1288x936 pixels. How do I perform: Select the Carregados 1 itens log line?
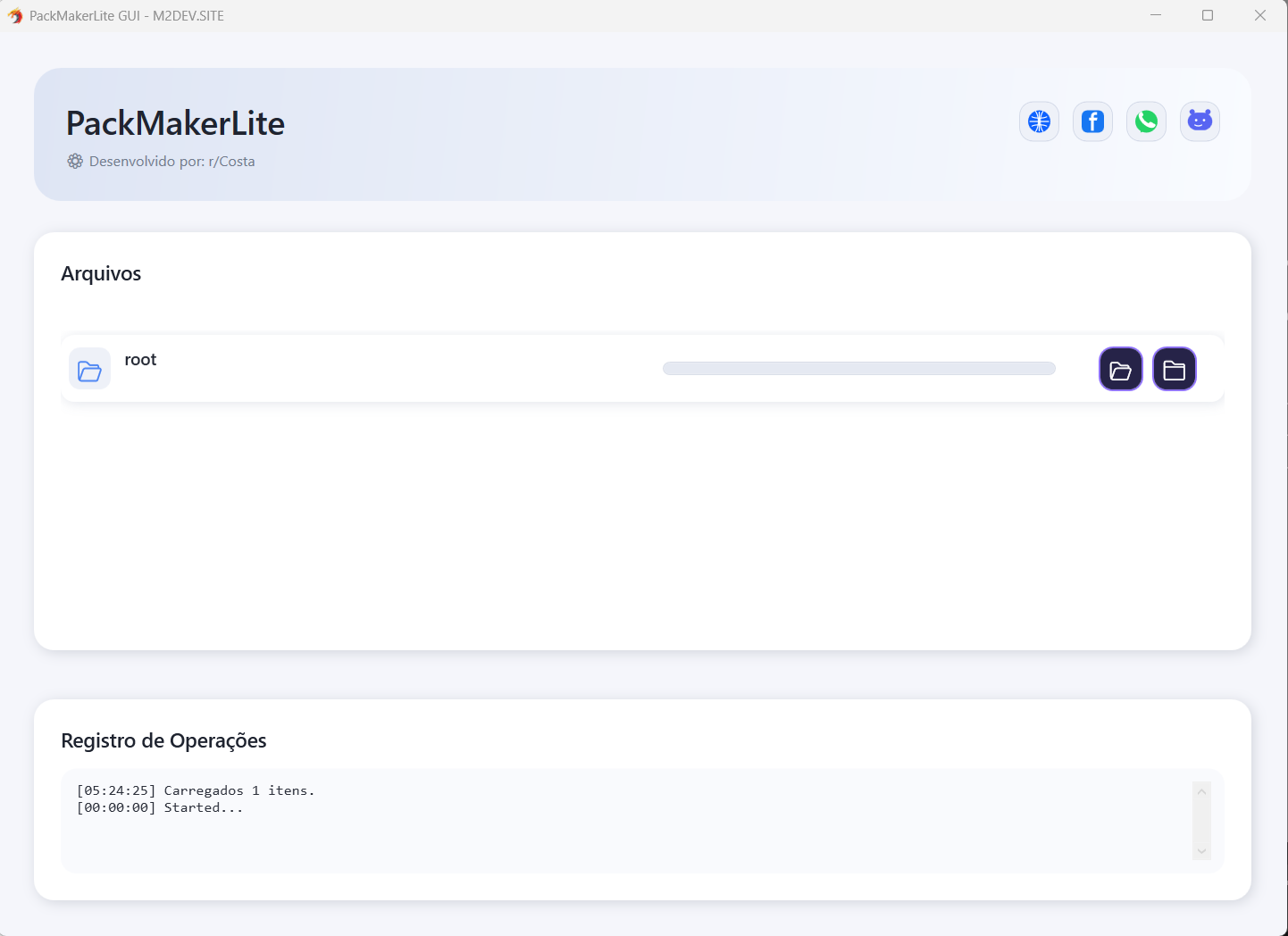click(196, 790)
